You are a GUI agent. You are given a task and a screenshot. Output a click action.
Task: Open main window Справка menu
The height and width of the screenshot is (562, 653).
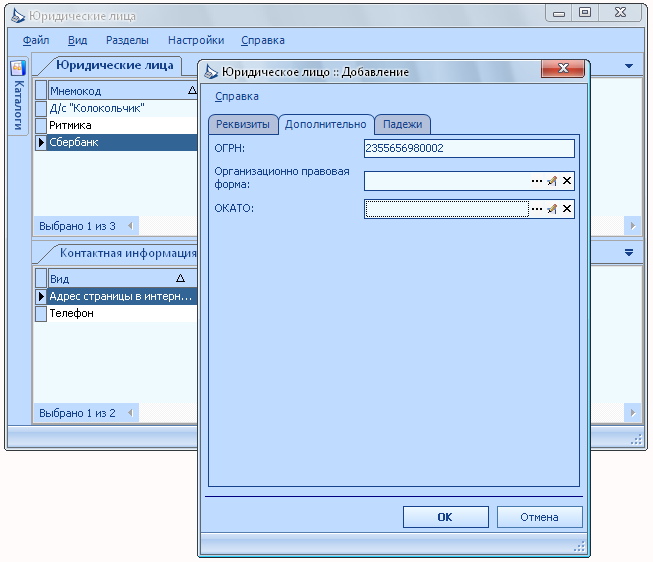[x=263, y=40]
